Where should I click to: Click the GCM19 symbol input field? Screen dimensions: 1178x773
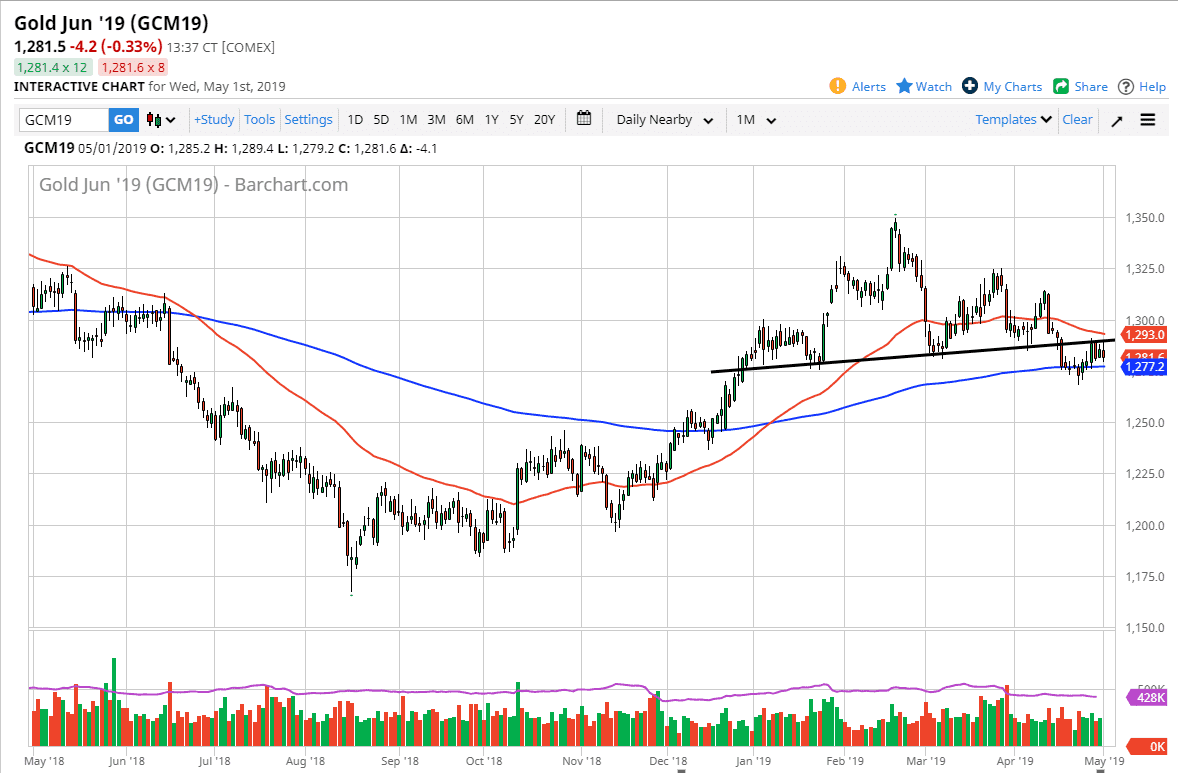(65, 119)
